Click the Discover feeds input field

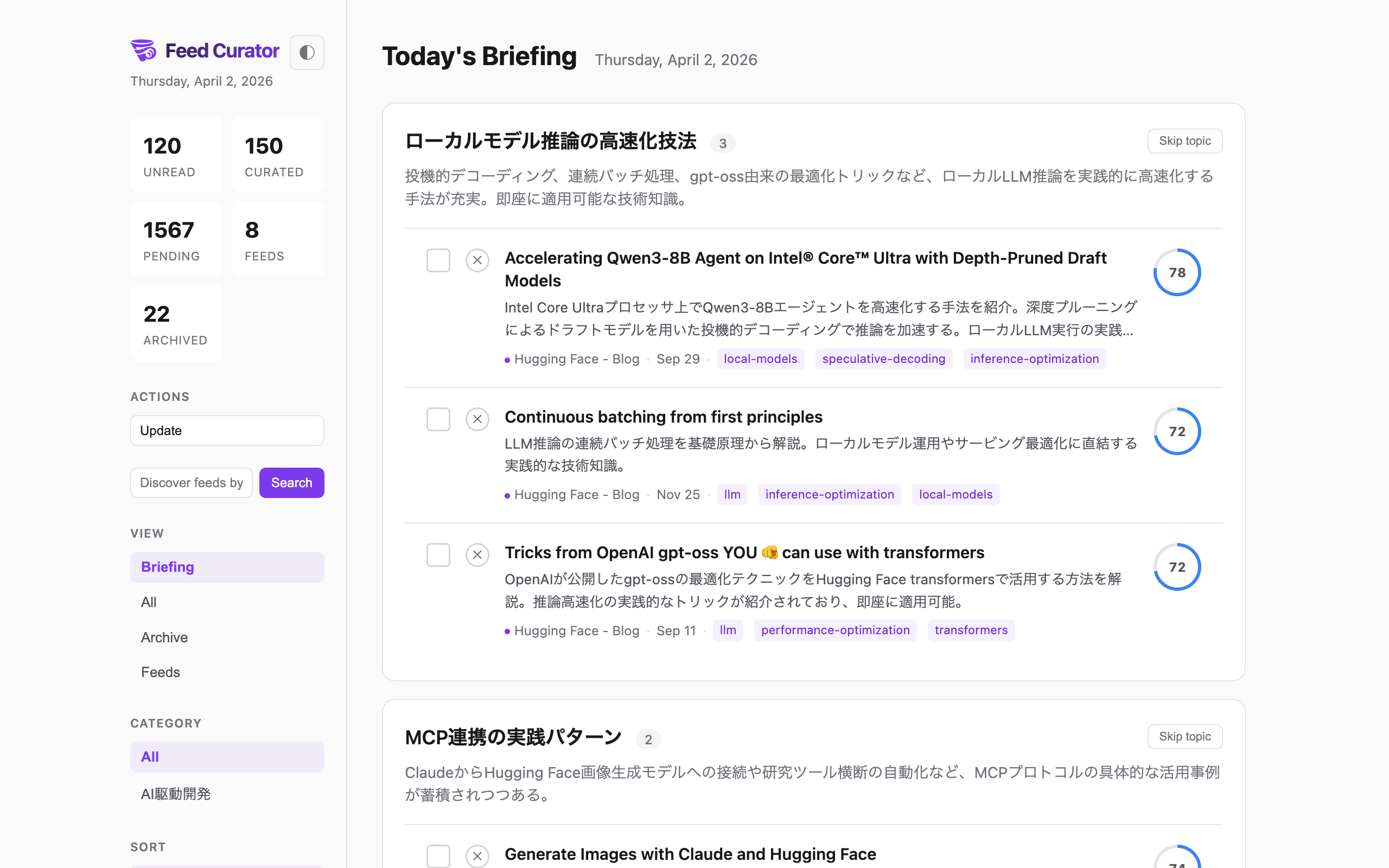pyautogui.click(x=191, y=482)
